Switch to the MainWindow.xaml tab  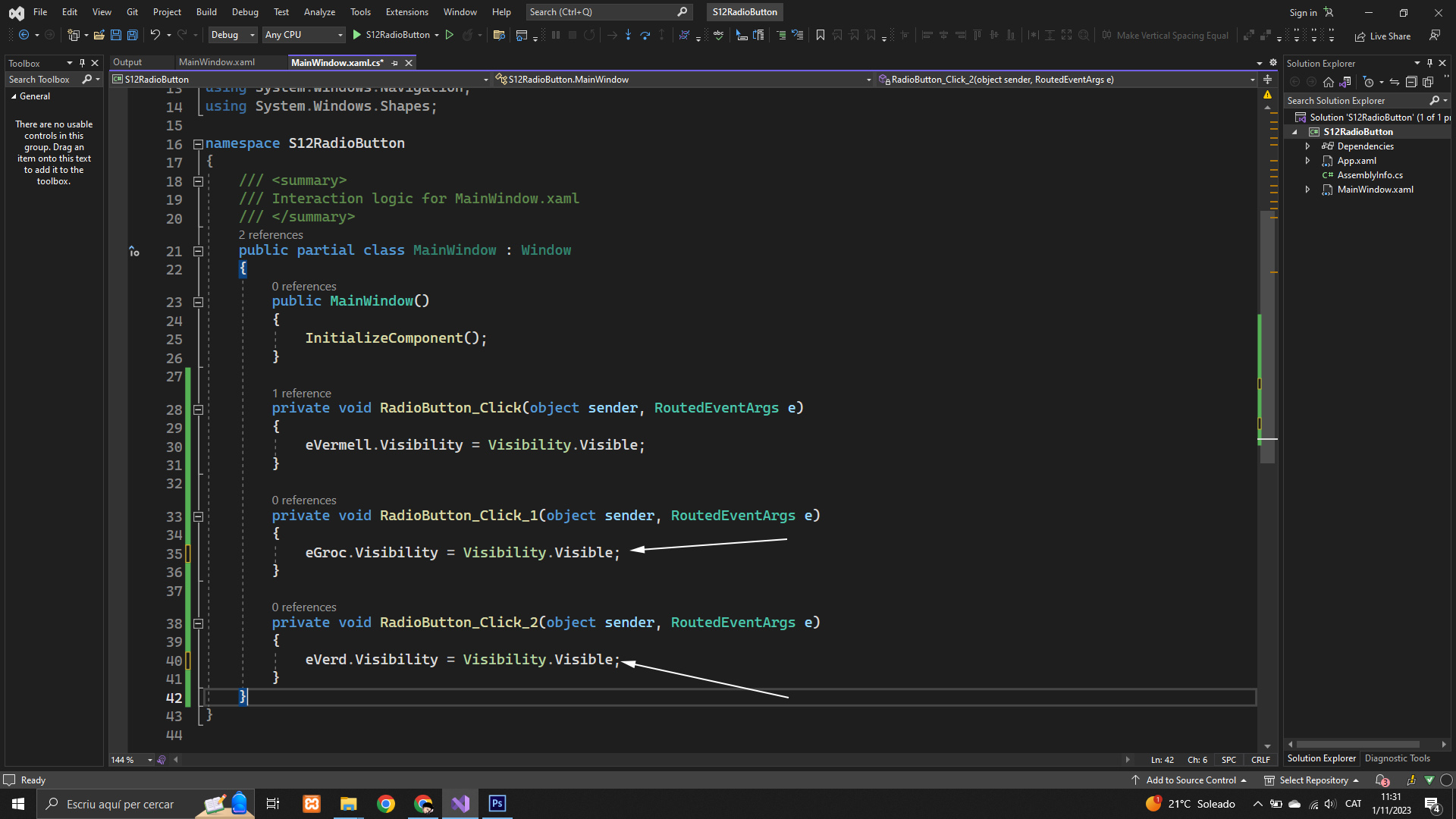click(217, 62)
